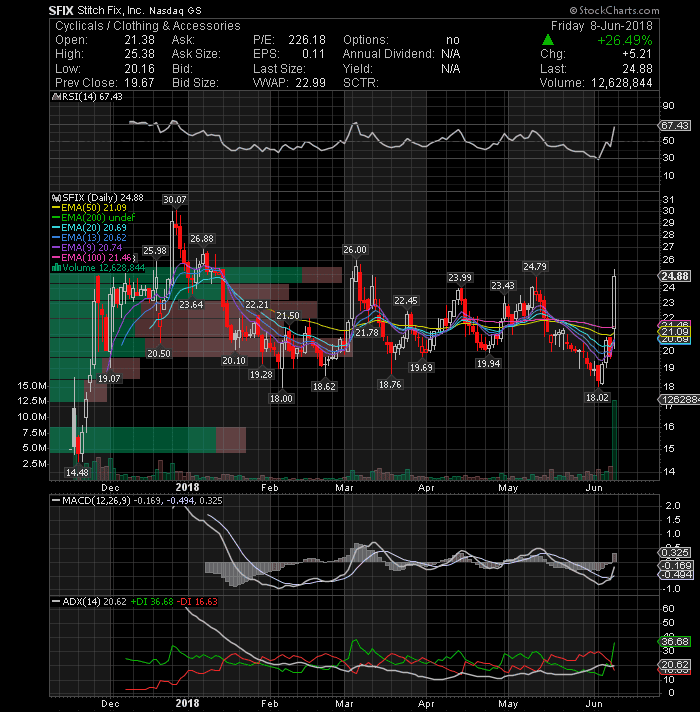Select the VWAP value 22.99

310,83
